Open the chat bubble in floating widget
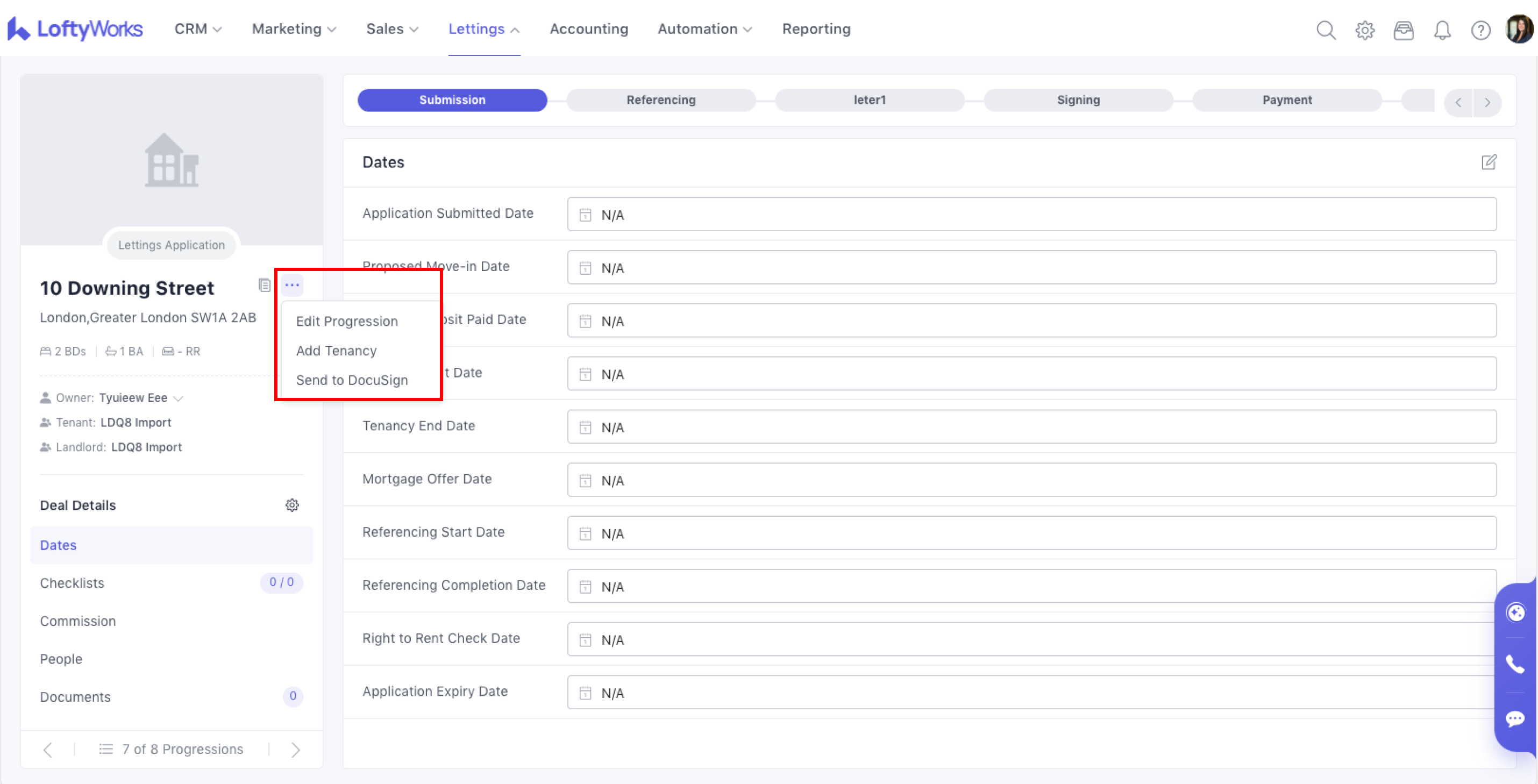1538x784 pixels. pyautogui.click(x=1515, y=718)
